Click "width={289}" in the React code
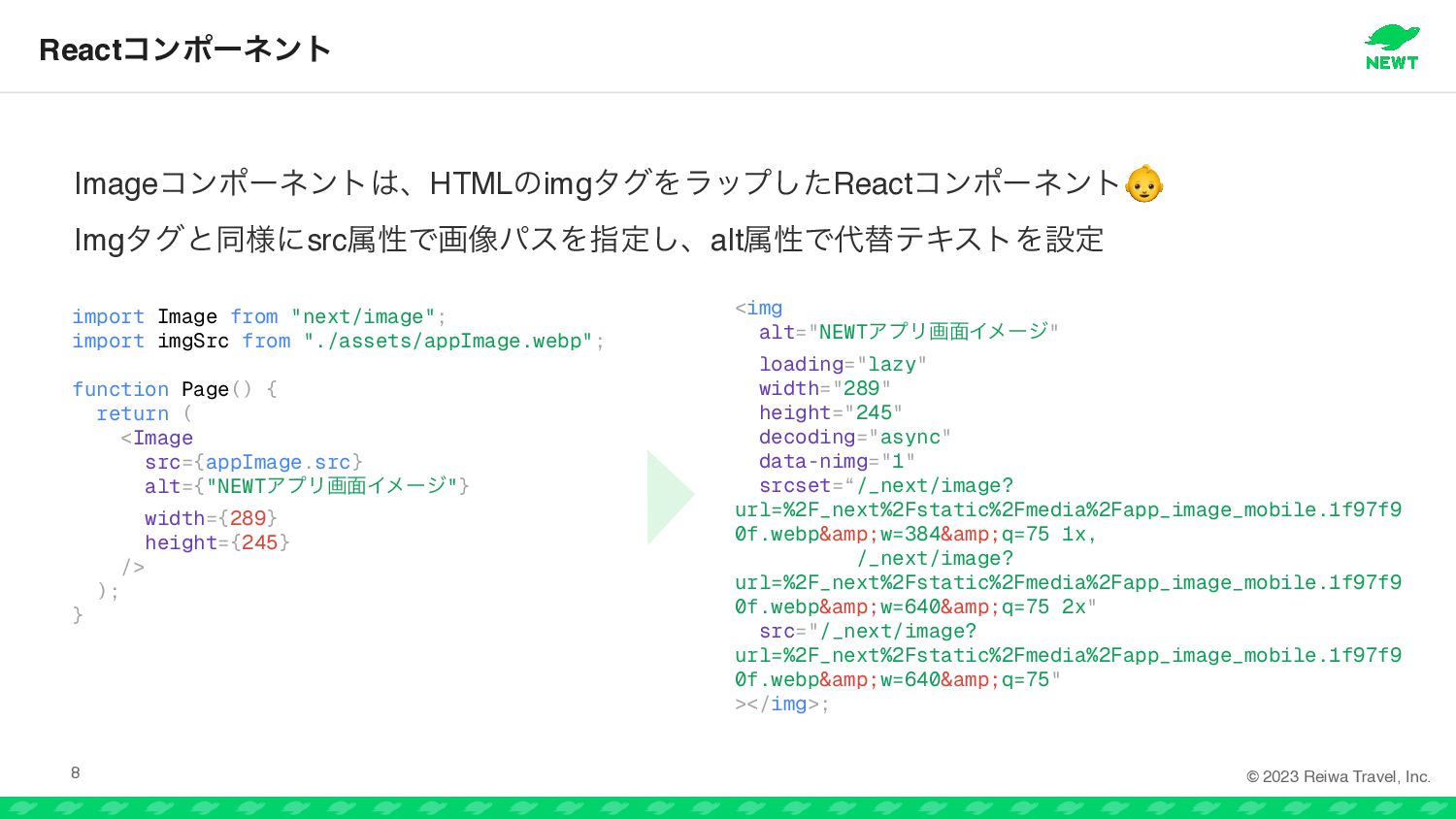1456x819 pixels. tap(212, 518)
